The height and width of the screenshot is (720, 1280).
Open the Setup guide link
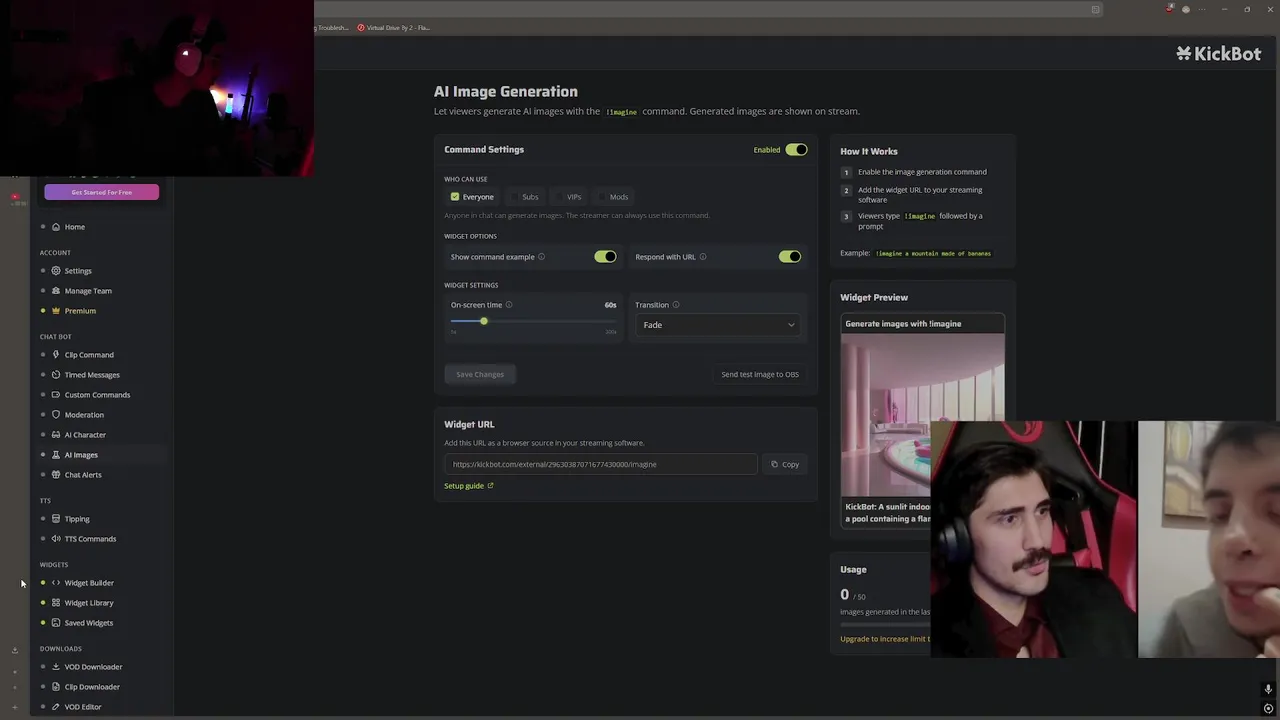point(469,486)
